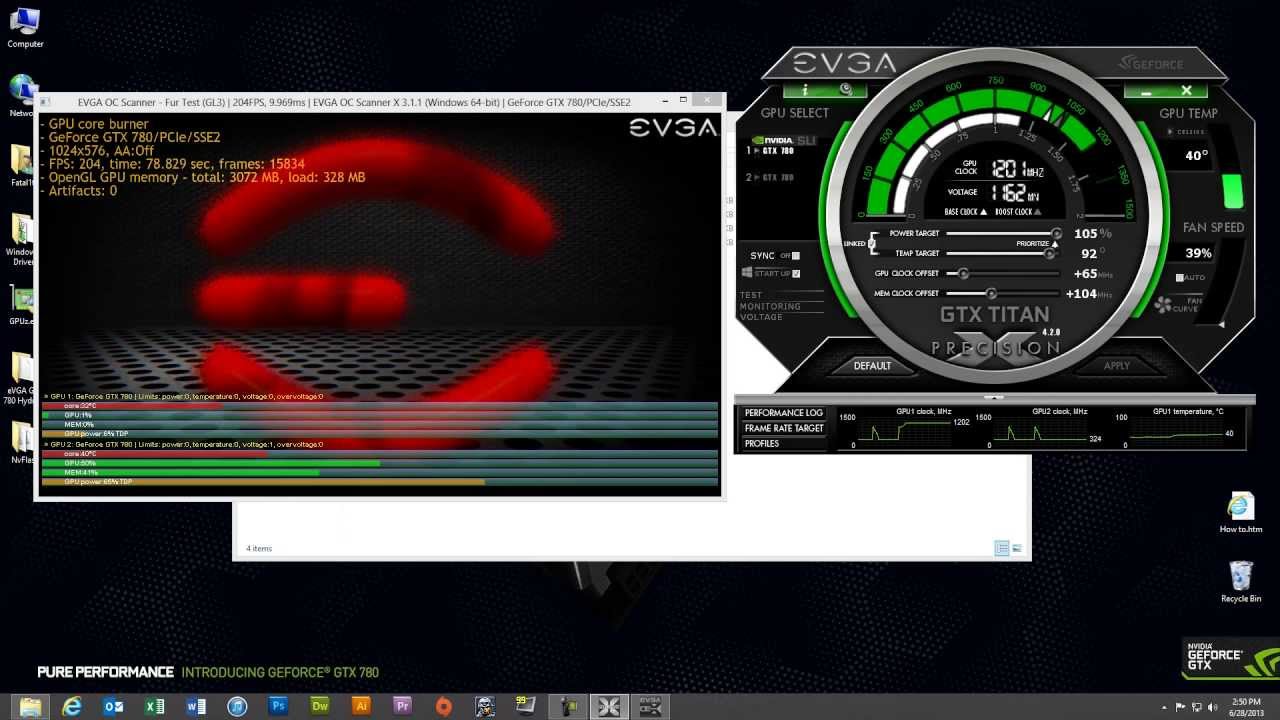Image resolution: width=1280 pixels, height=720 pixels.
Task: Open Illustrator from the taskbar
Action: click(x=361, y=706)
